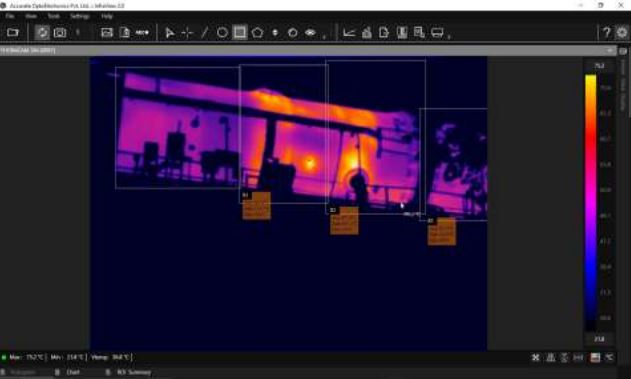
Task: Pick the ellipse ROI tool
Action: tap(222, 33)
